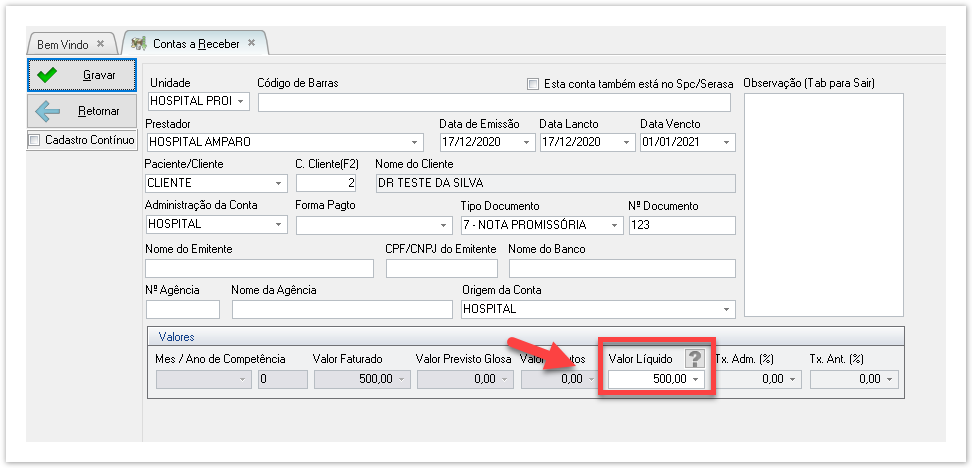Open the Data Vencto date picker
This screenshot has width=972, height=468.
726,142
